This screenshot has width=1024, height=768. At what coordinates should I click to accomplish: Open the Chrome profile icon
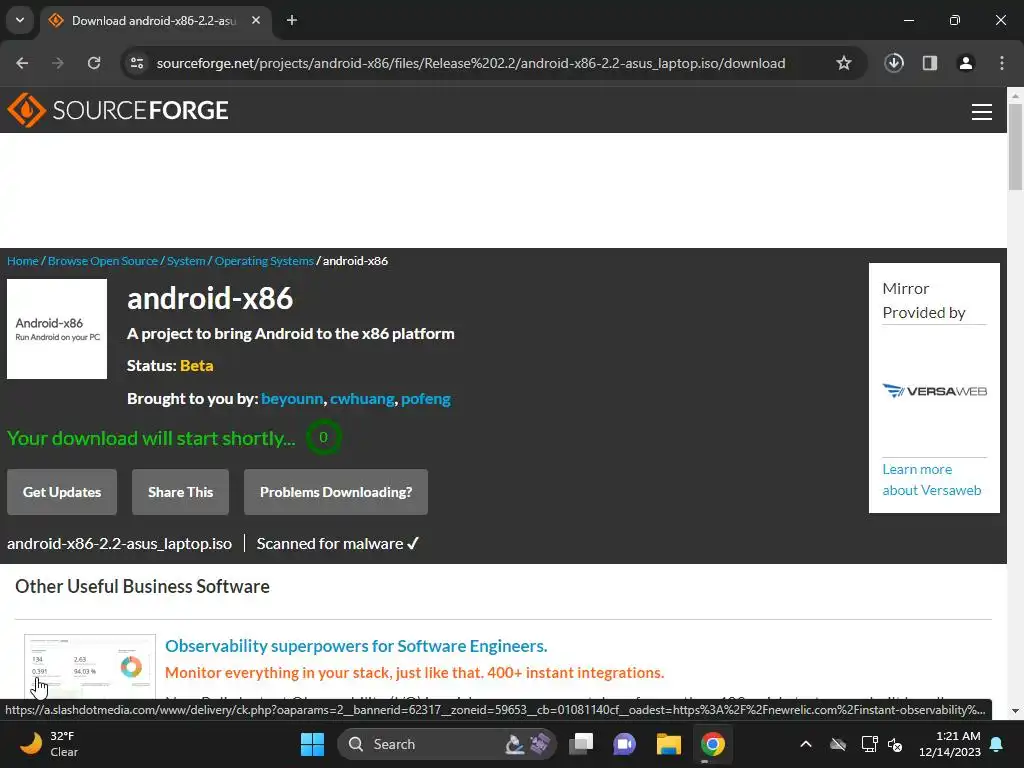966,63
